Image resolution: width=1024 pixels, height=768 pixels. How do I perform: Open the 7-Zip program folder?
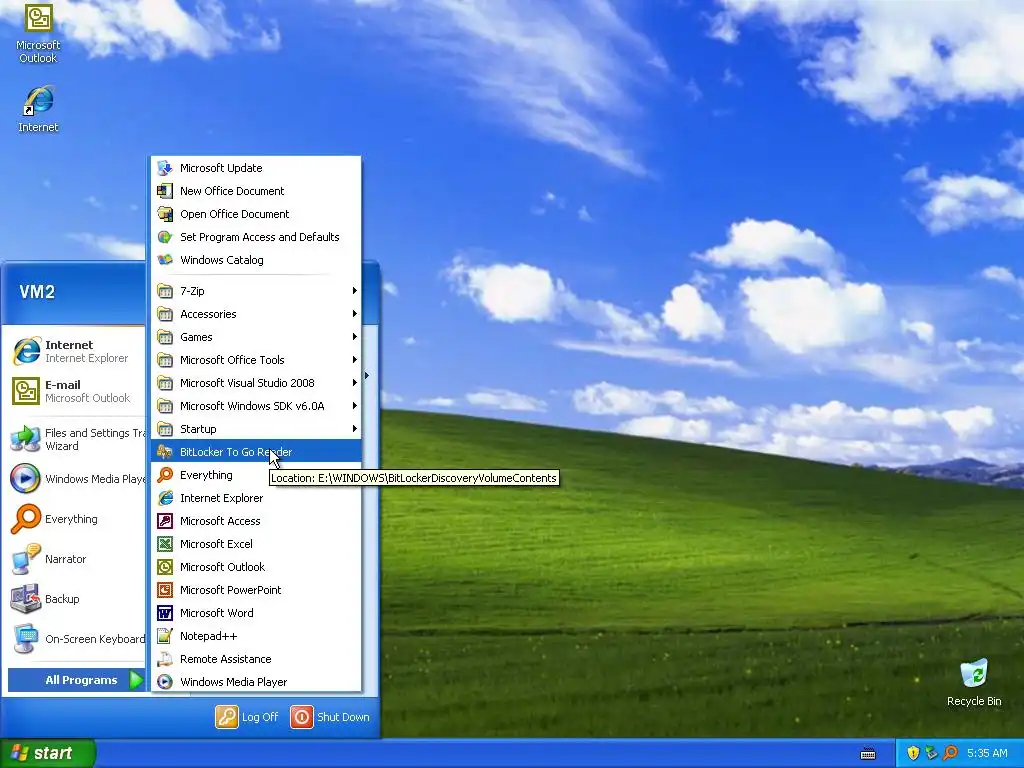click(x=256, y=291)
